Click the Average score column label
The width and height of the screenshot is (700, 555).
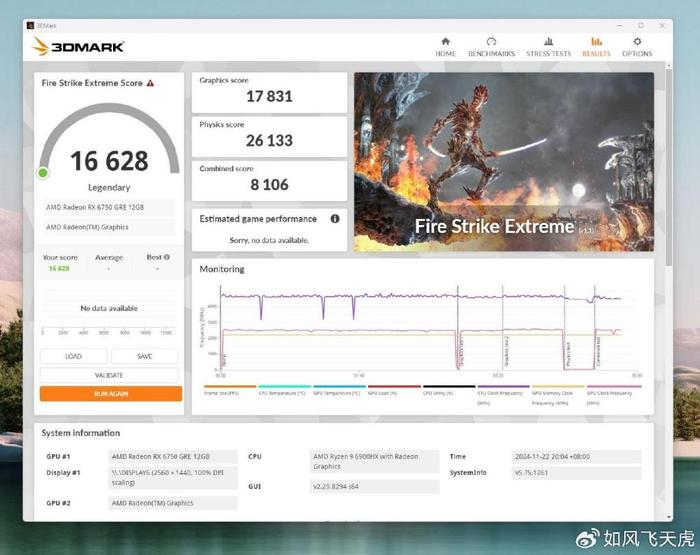(109, 258)
